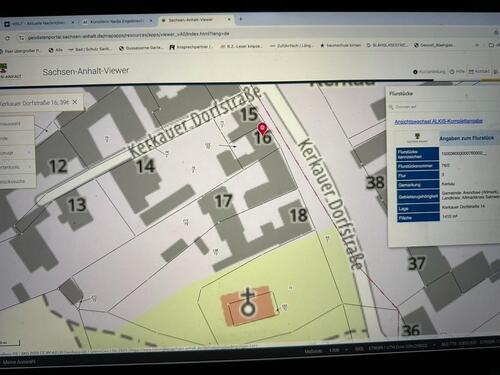Click house number 12 on the map

[58, 166]
